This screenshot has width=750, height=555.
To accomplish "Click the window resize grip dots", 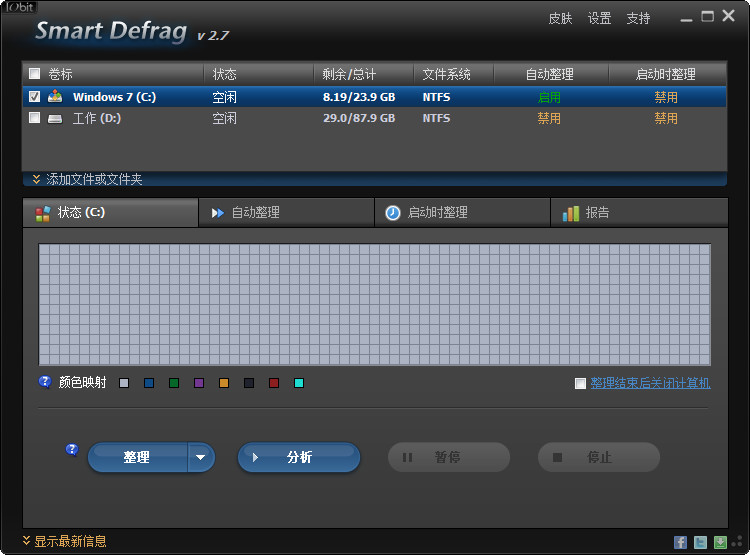I will click(x=737, y=542).
